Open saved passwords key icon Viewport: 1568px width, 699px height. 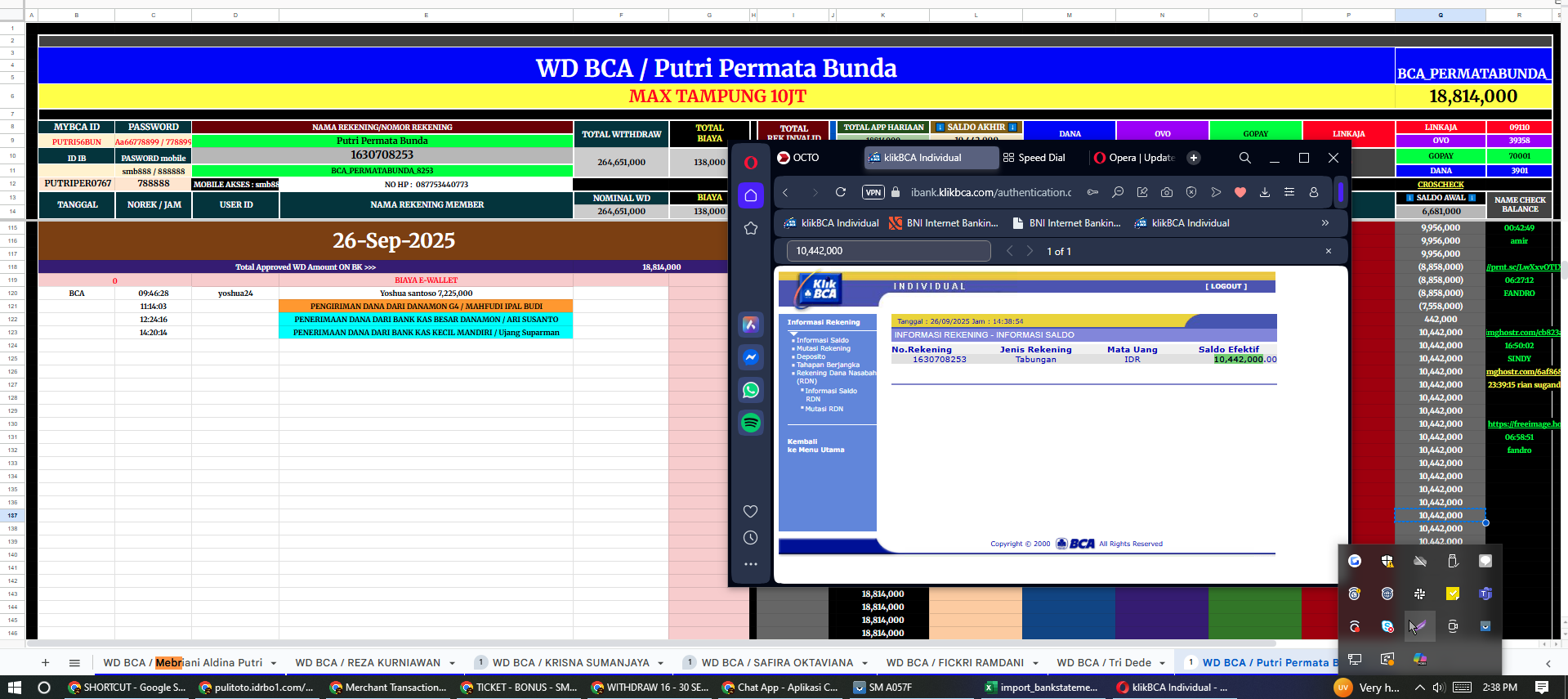tap(1092, 192)
